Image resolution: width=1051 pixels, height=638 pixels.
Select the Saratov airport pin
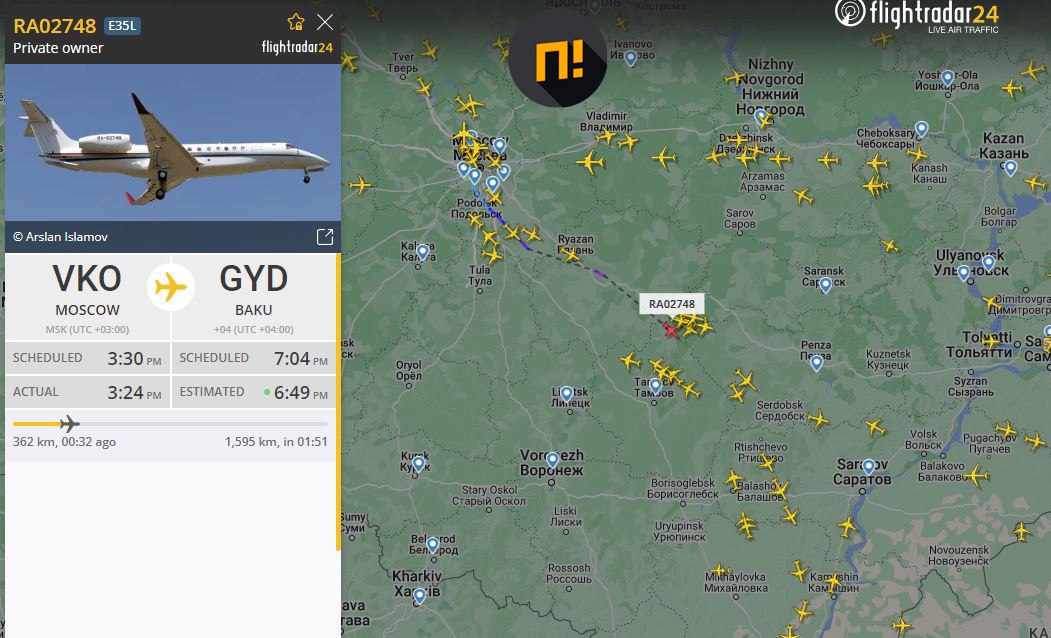[x=869, y=466]
